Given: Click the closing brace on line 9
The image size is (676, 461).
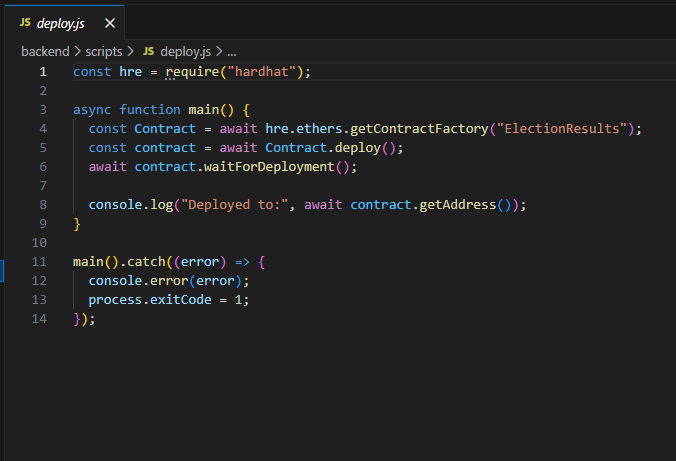Looking at the screenshot, I should [x=77, y=224].
